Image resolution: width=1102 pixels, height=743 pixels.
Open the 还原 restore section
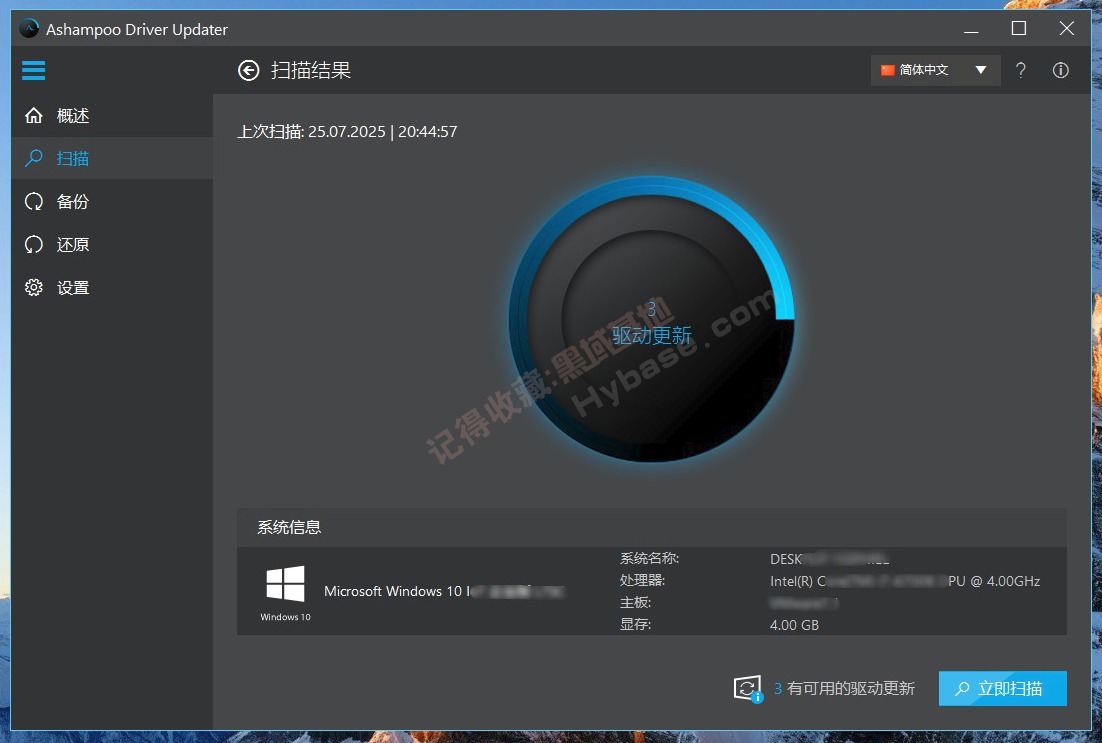pos(112,245)
